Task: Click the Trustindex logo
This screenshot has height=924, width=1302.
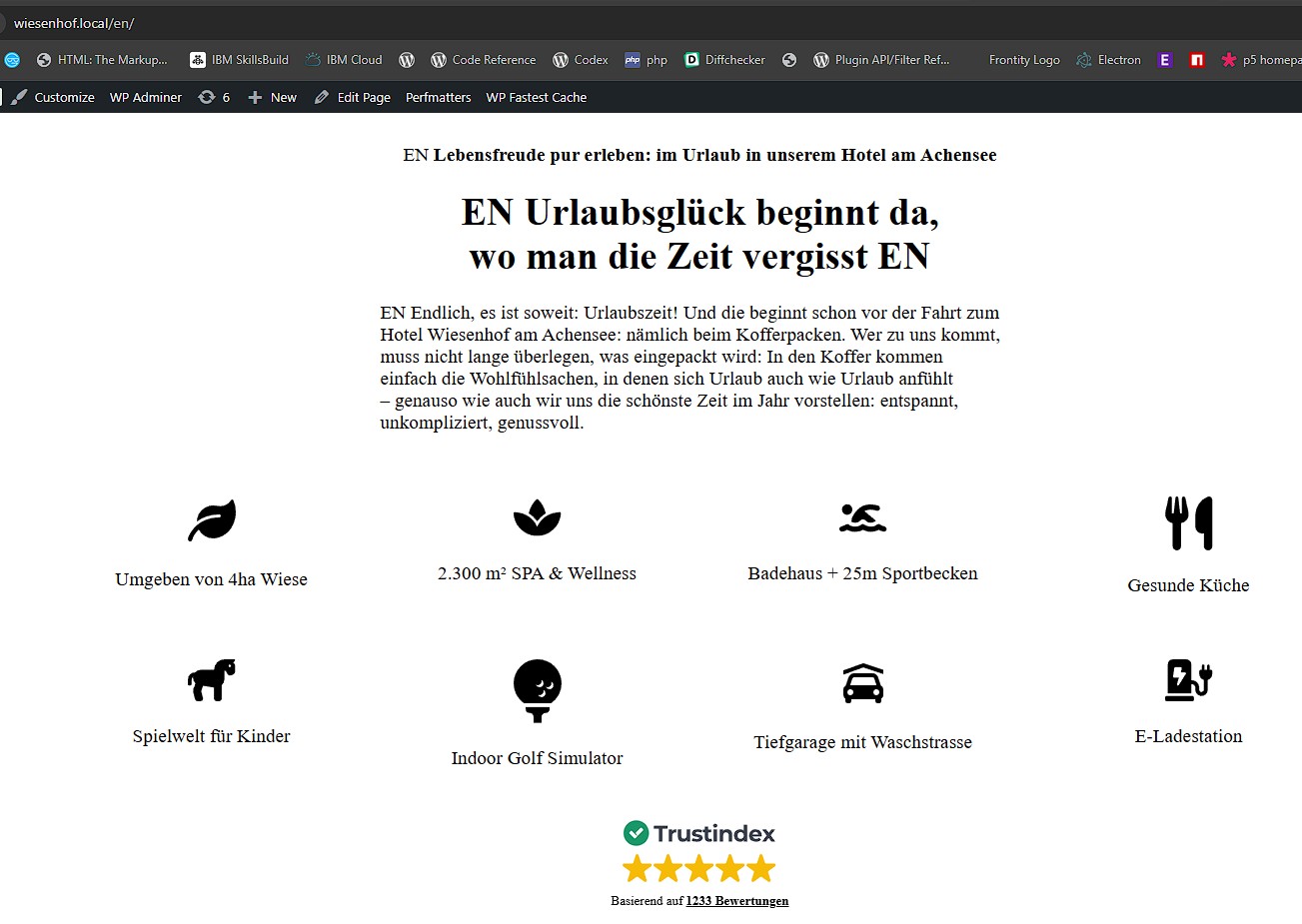Action: click(x=699, y=833)
